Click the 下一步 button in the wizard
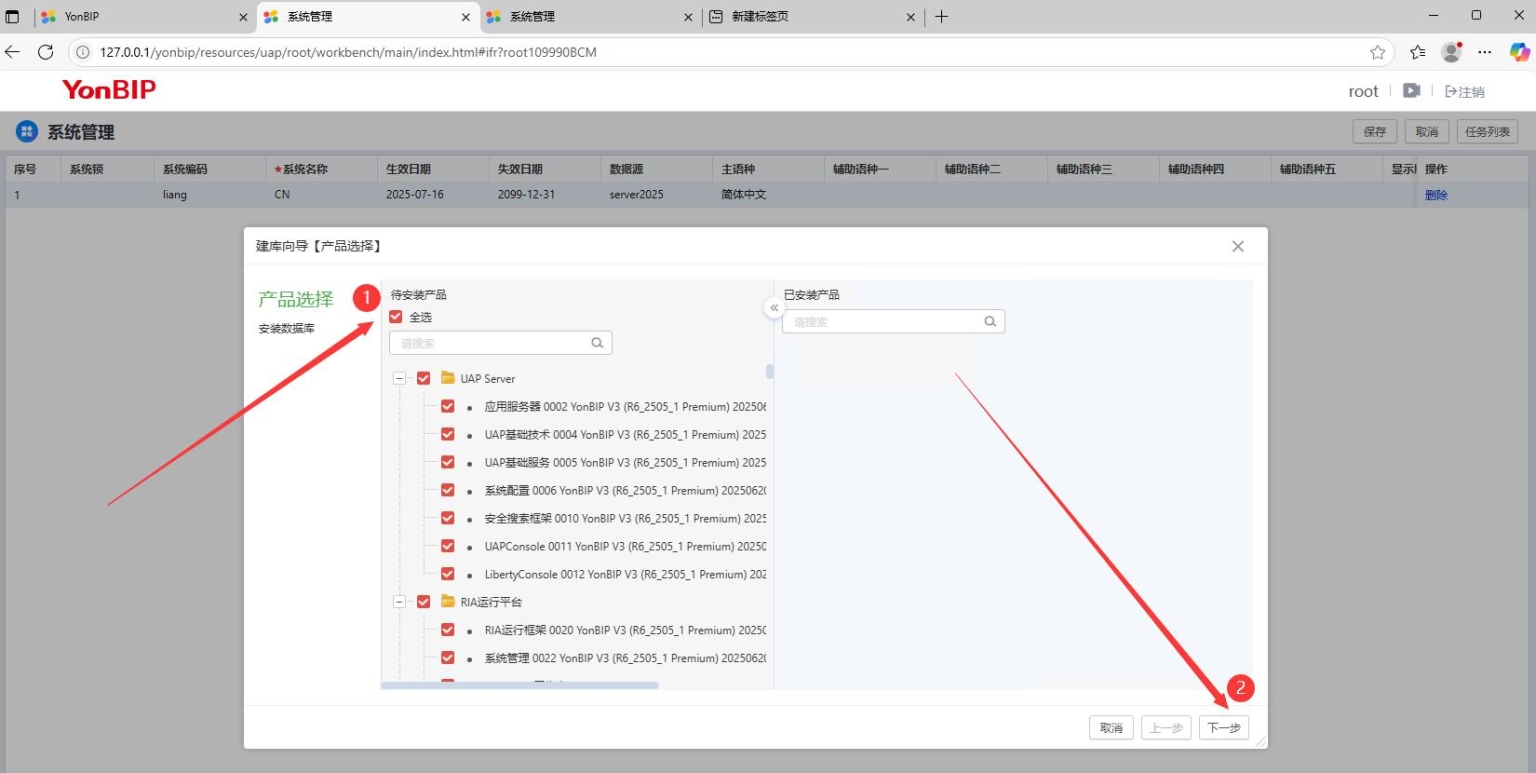The height and width of the screenshot is (773, 1536). (1223, 727)
